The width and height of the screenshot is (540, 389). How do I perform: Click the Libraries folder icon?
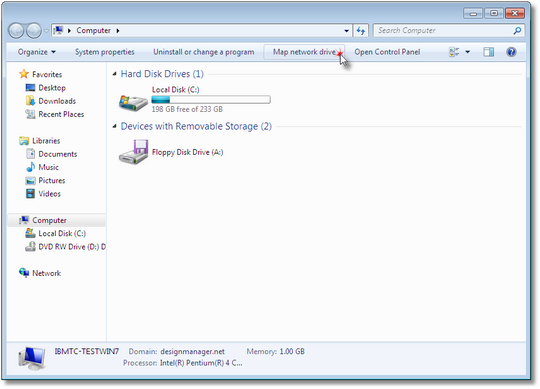[x=24, y=141]
